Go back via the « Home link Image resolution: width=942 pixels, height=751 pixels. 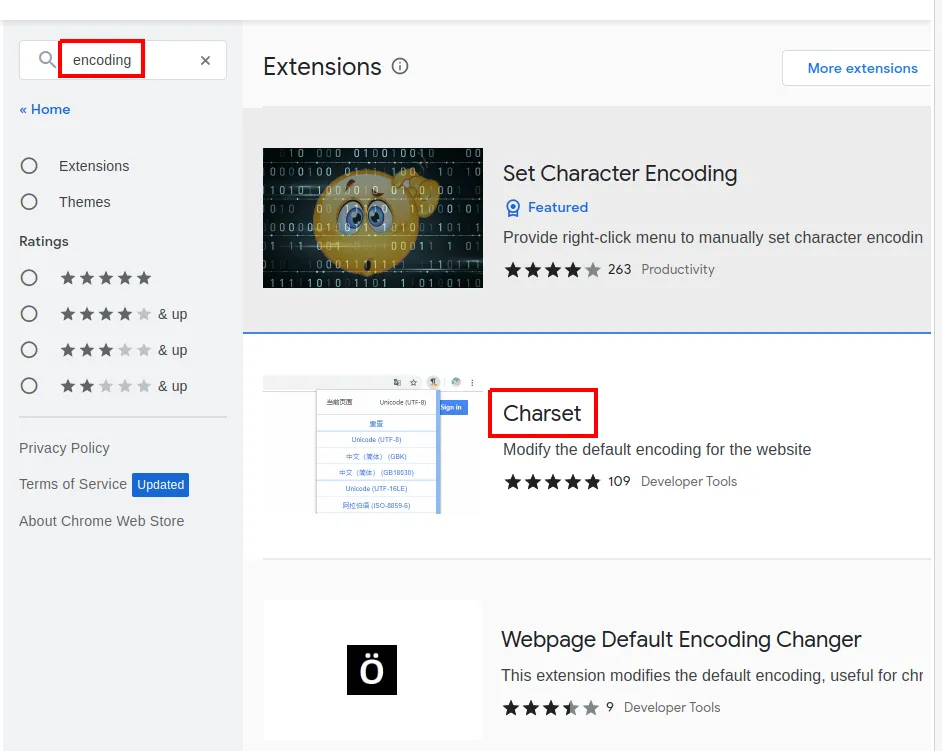point(45,109)
